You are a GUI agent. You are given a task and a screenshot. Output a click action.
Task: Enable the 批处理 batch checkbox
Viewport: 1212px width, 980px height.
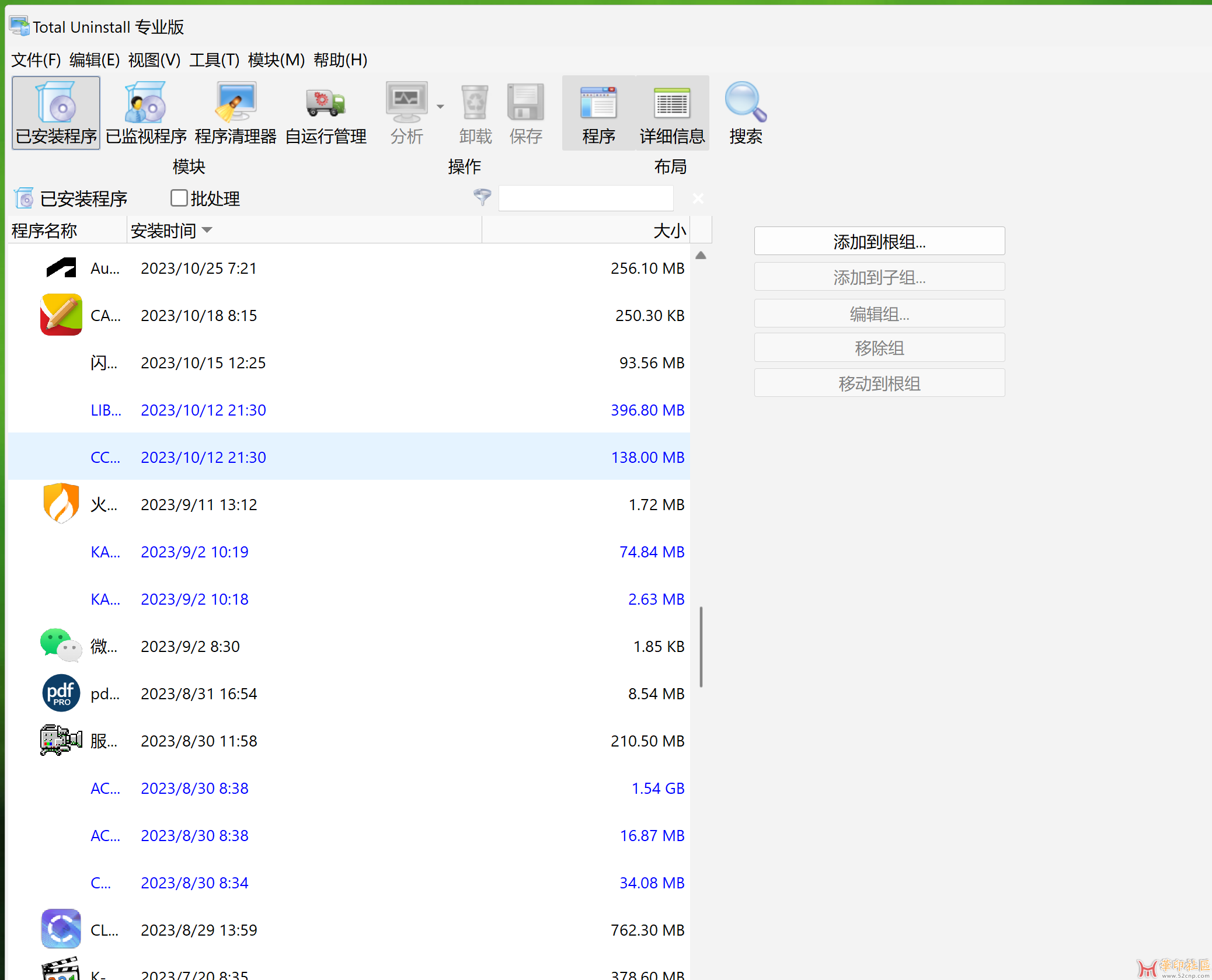(179, 198)
